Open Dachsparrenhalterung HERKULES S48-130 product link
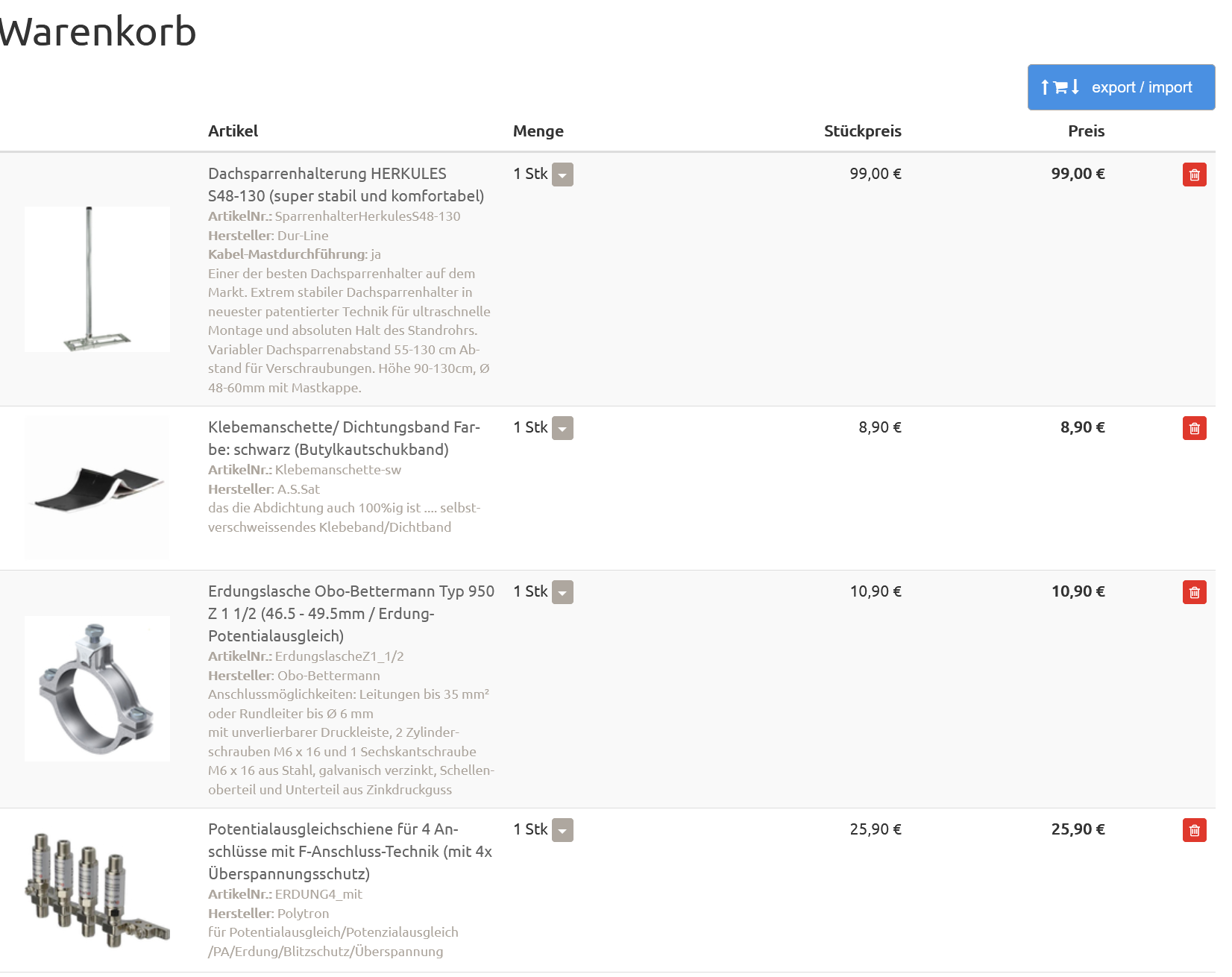The height and width of the screenshot is (977, 1232). (x=345, y=185)
